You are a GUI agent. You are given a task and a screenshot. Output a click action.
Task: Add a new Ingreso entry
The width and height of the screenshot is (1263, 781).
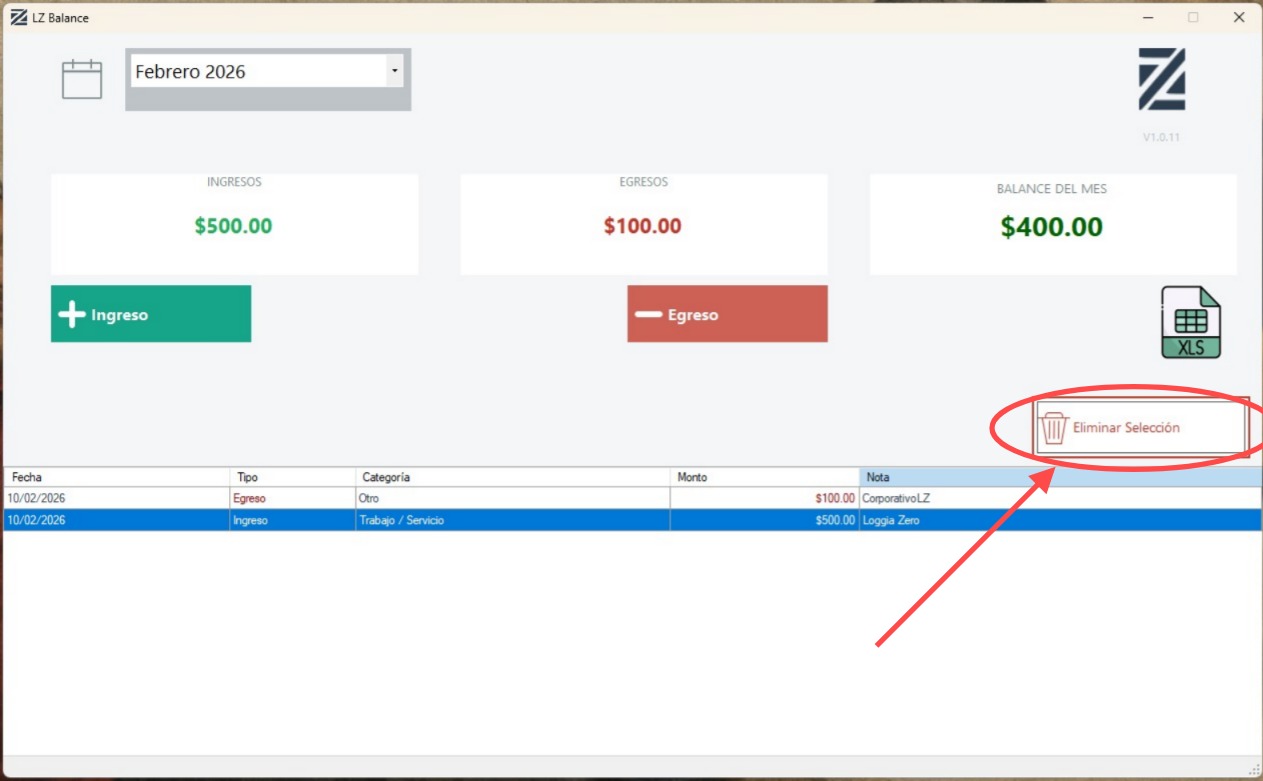coord(151,314)
